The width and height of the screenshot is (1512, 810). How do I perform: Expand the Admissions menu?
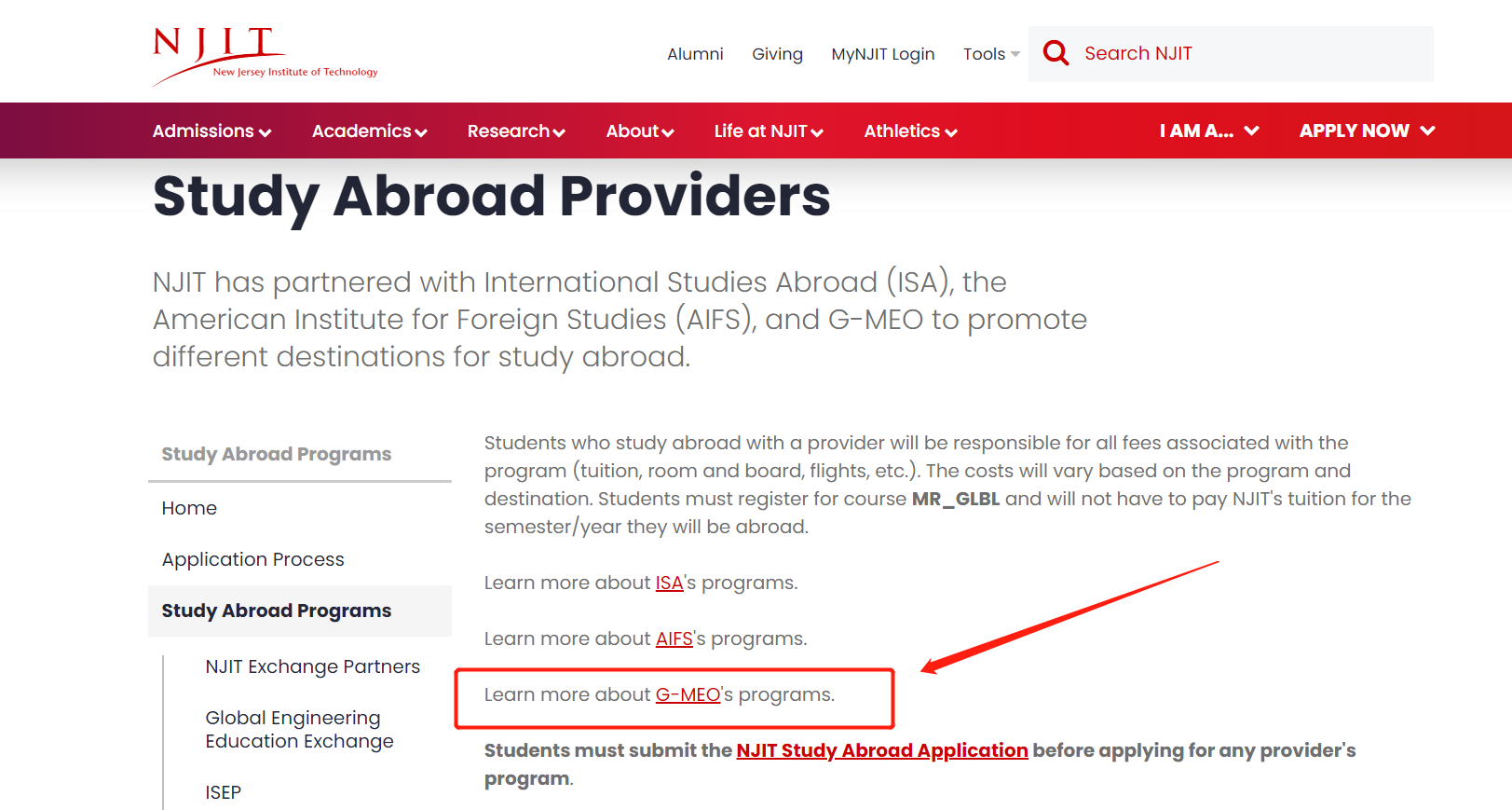click(211, 131)
